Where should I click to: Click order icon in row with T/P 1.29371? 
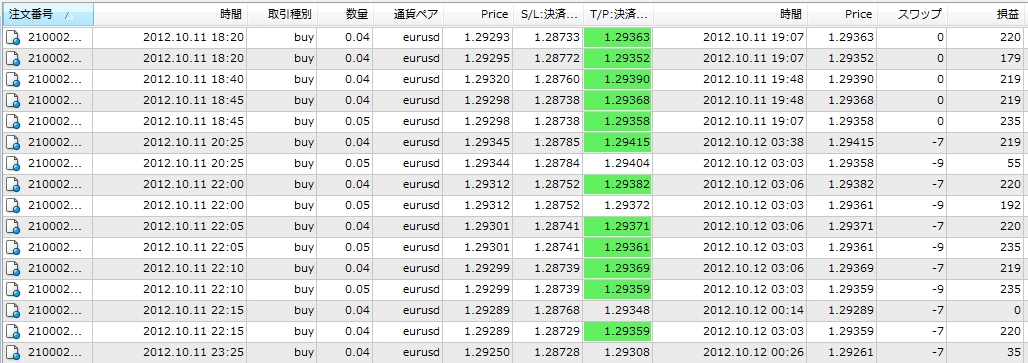point(13,227)
